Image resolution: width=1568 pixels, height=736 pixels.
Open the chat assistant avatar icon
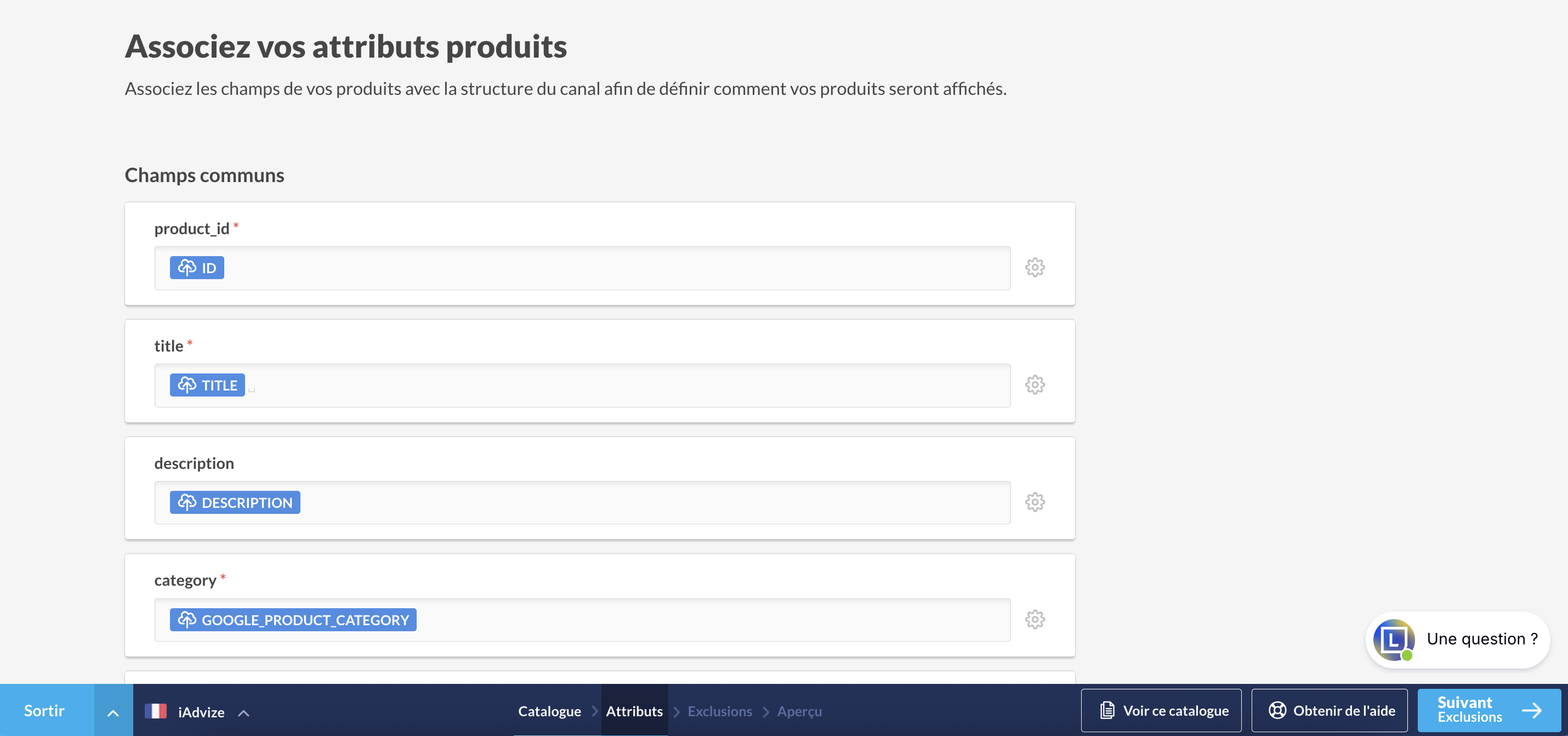coord(1393,640)
